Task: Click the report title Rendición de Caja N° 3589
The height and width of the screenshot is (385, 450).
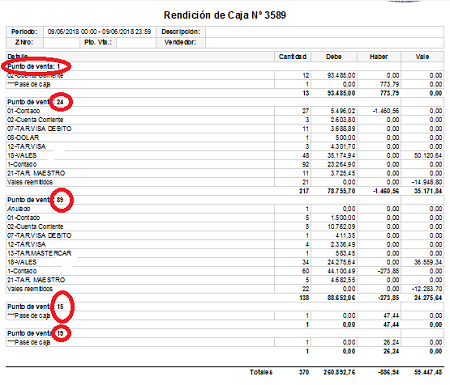Action: (x=225, y=15)
